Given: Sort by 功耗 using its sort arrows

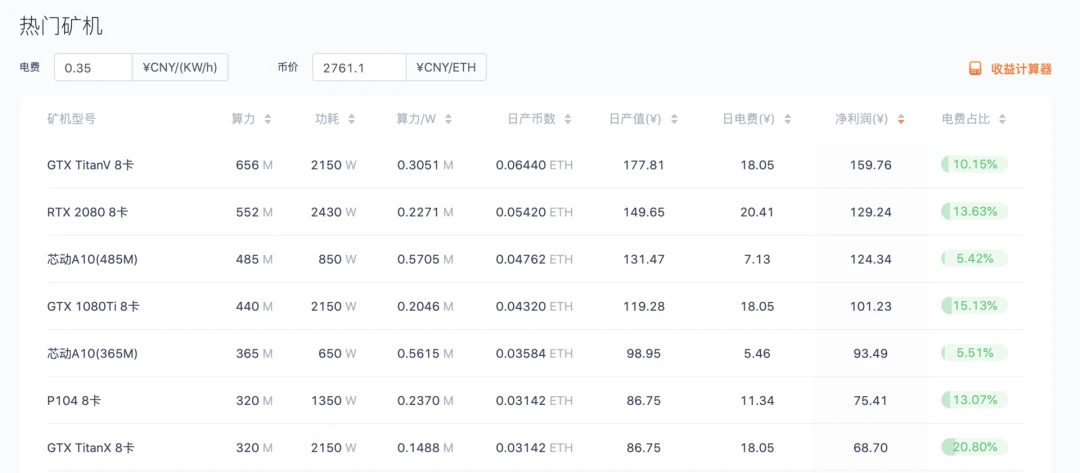Looking at the screenshot, I should pyautogui.click(x=351, y=119).
